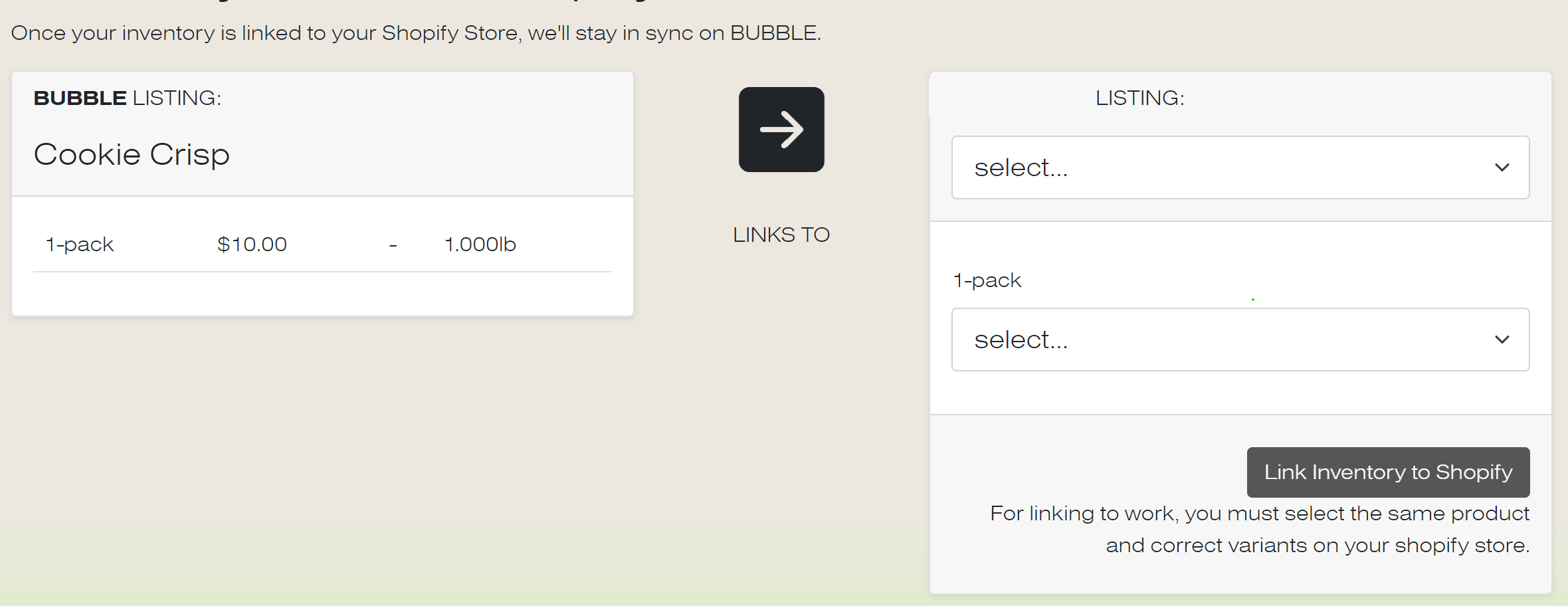Image resolution: width=1568 pixels, height=606 pixels.
Task: Click the BUBBLE LISTING header label
Action: (128, 98)
